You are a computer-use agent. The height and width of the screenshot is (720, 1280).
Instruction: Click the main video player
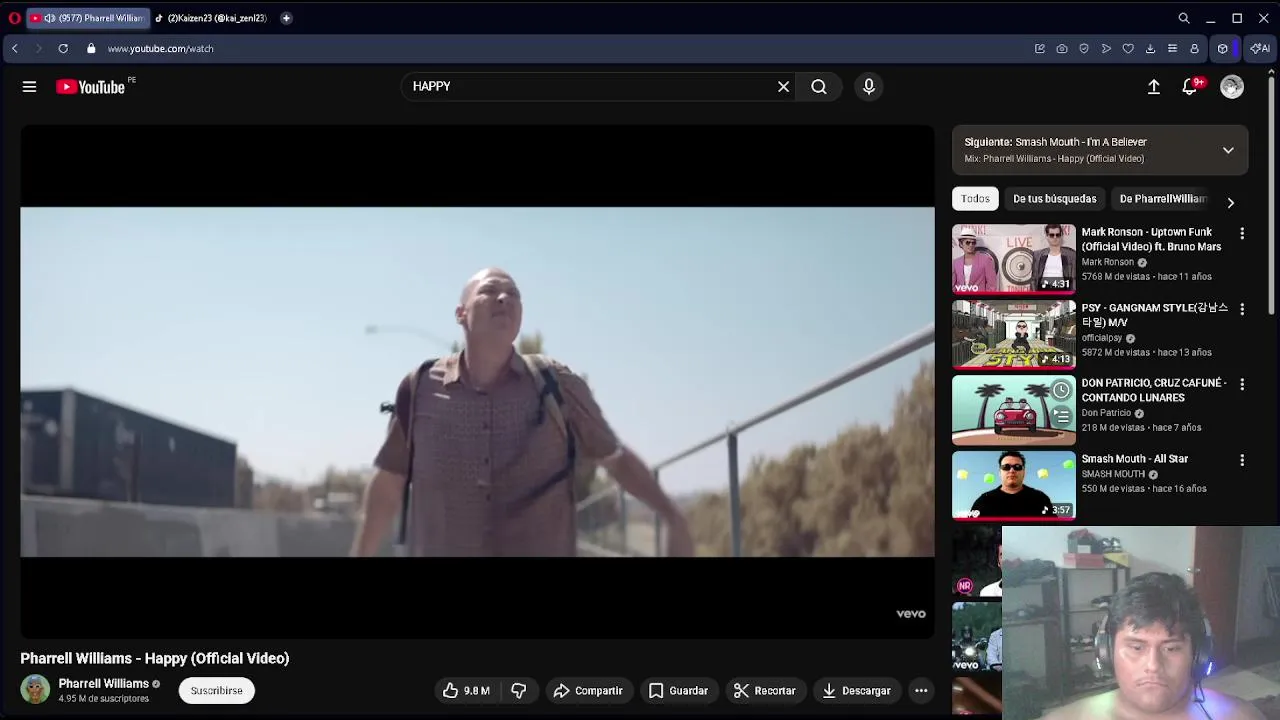click(x=477, y=382)
